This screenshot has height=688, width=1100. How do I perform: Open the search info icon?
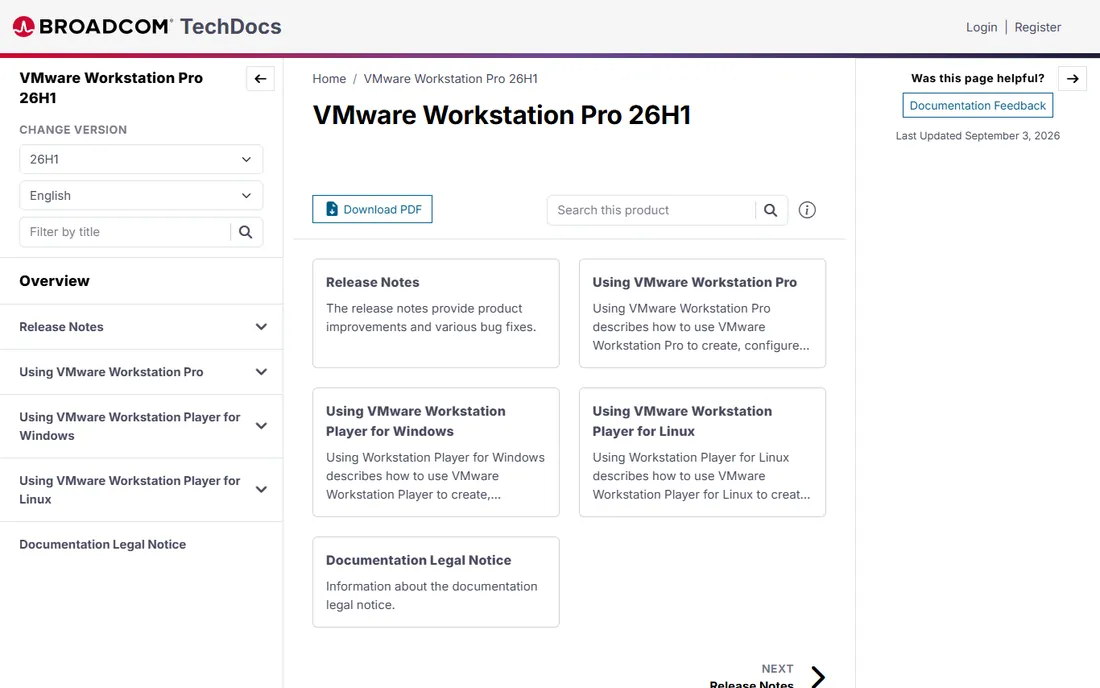tap(807, 210)
